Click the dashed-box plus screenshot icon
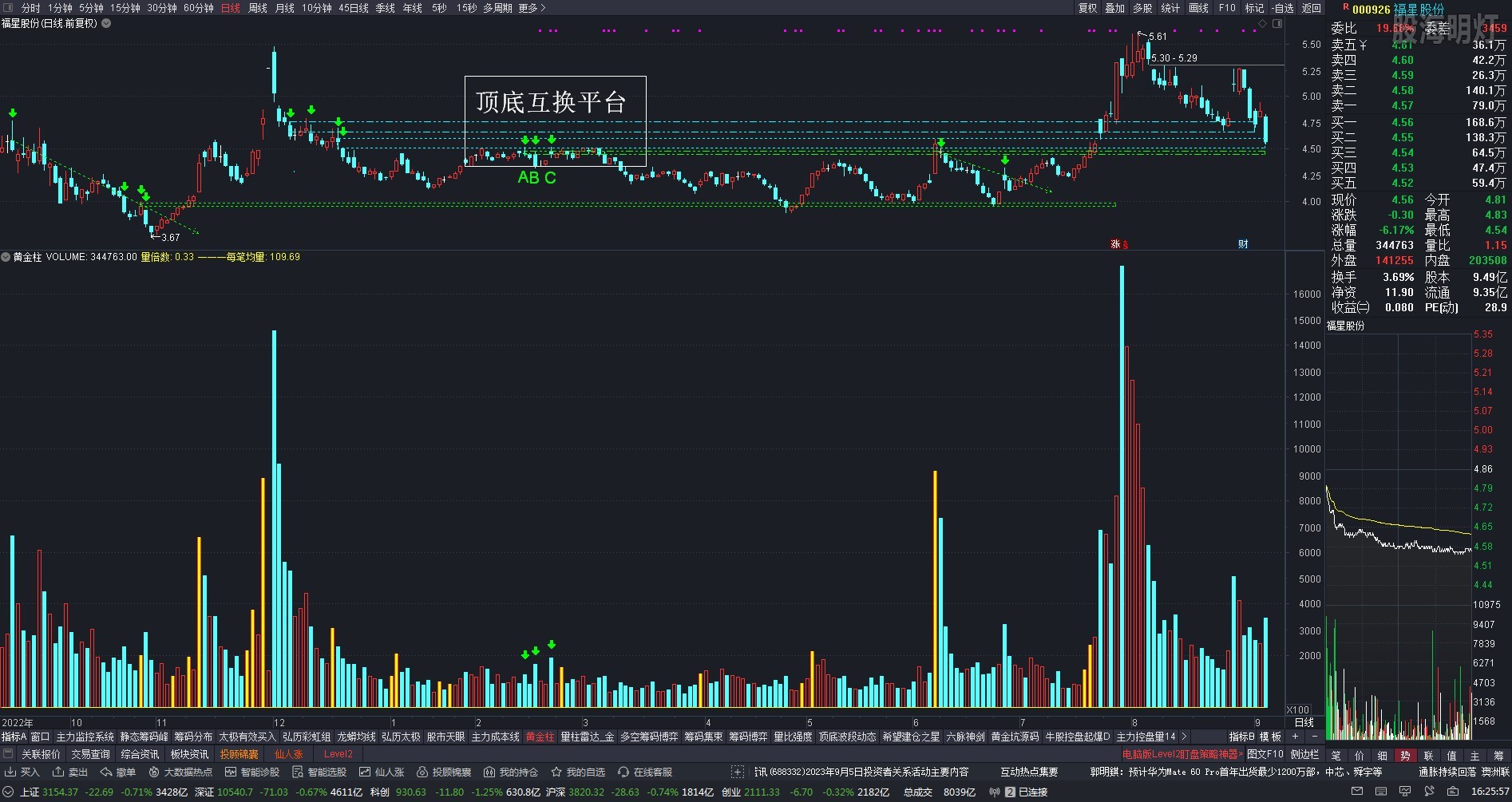The width and height of the screenshot is (1512, 802). click(738, 772)
